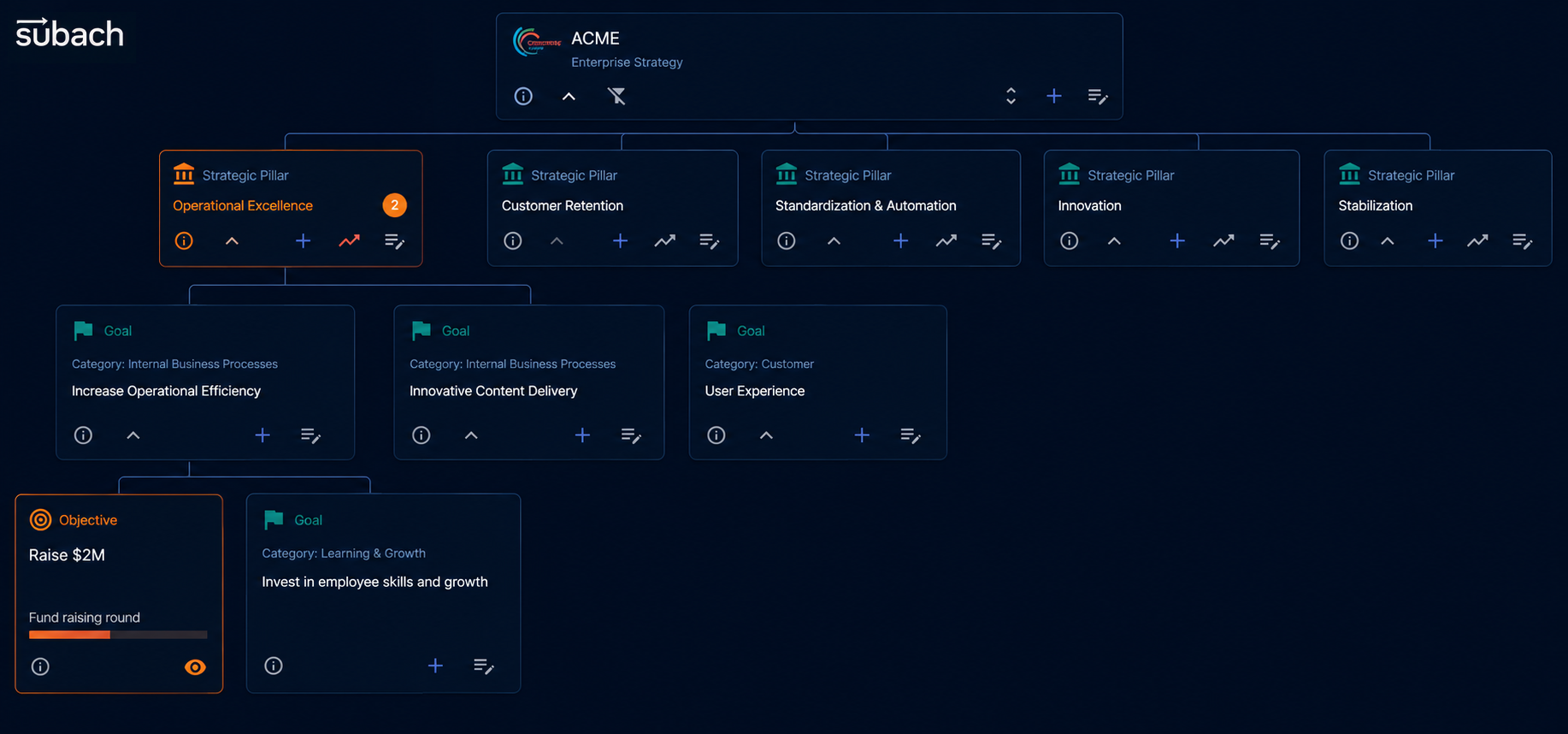Add item under ACME Enterprise Strategy

[x=1054, y=96]
